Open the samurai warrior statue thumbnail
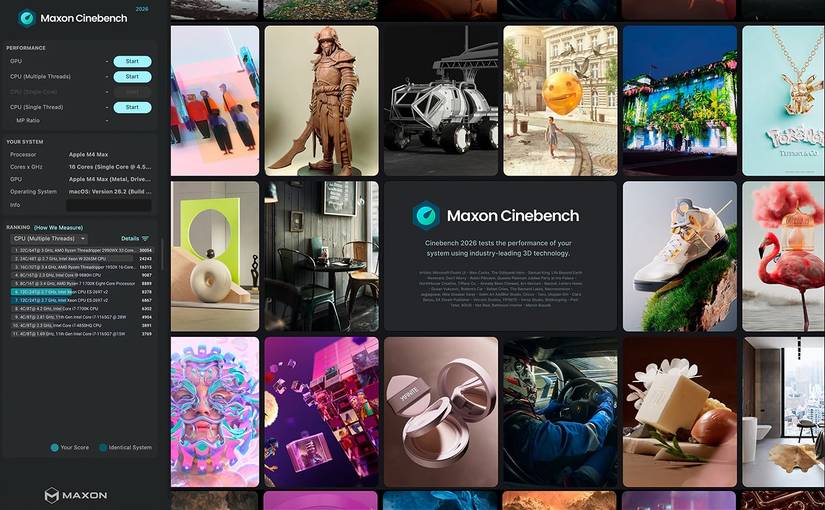This screenshot has height=510, width=825. coord(321,101)
